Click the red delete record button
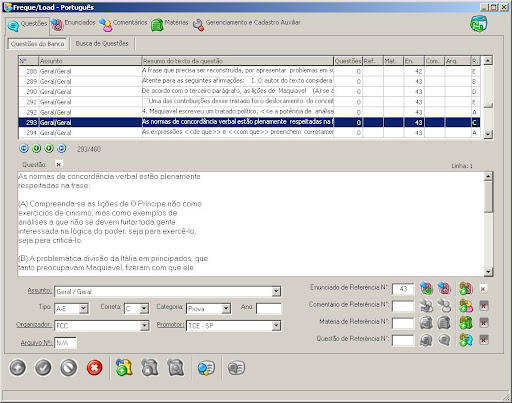This screenshot has height=403, width=512. pos(94,368)
